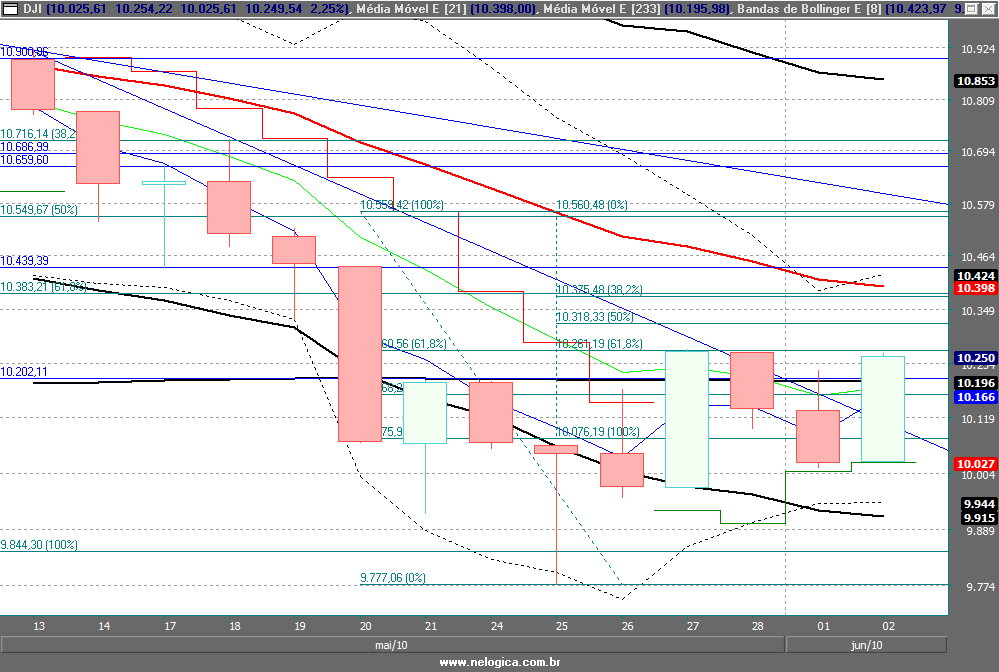Click date label 13 on time axis
This screenshot has height=672, width=999.
pyautogui.click(x=39, y=626)
